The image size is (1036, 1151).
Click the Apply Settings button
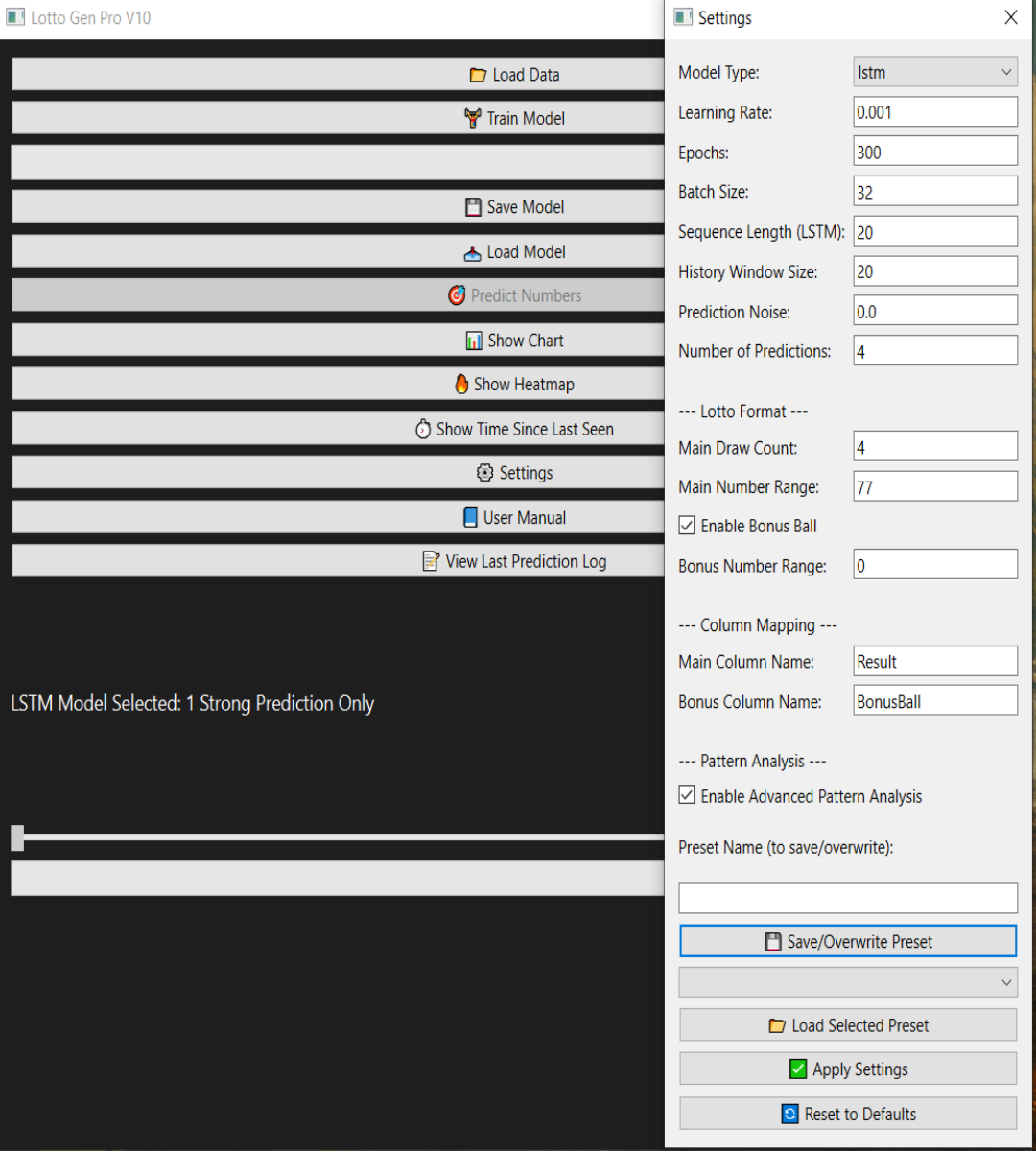click(x=847, y=1069)
